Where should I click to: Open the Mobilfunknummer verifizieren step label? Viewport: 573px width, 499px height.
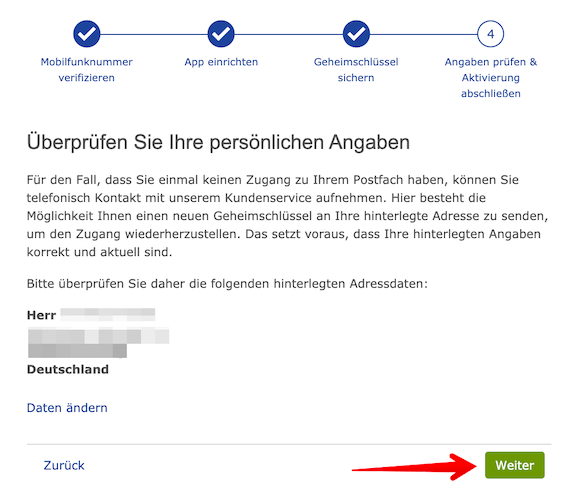click(87, 70)
